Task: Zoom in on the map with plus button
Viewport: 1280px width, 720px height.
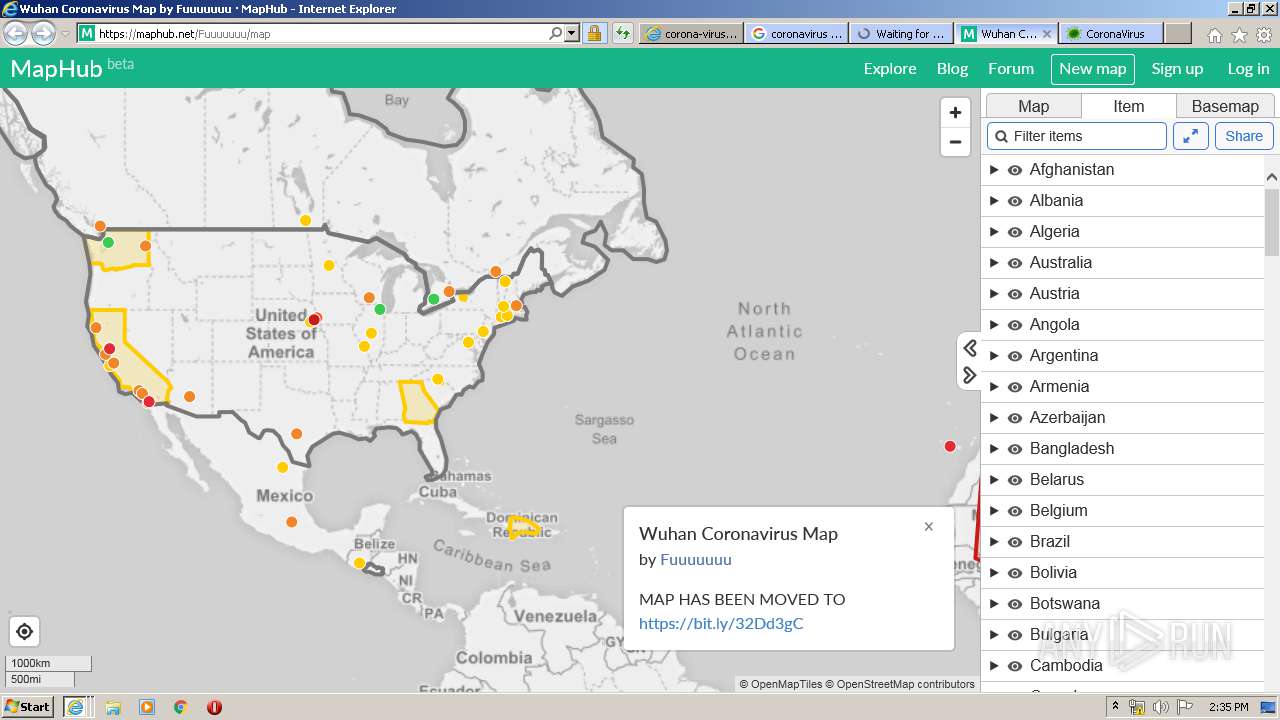Action: (x=955, y=113)
